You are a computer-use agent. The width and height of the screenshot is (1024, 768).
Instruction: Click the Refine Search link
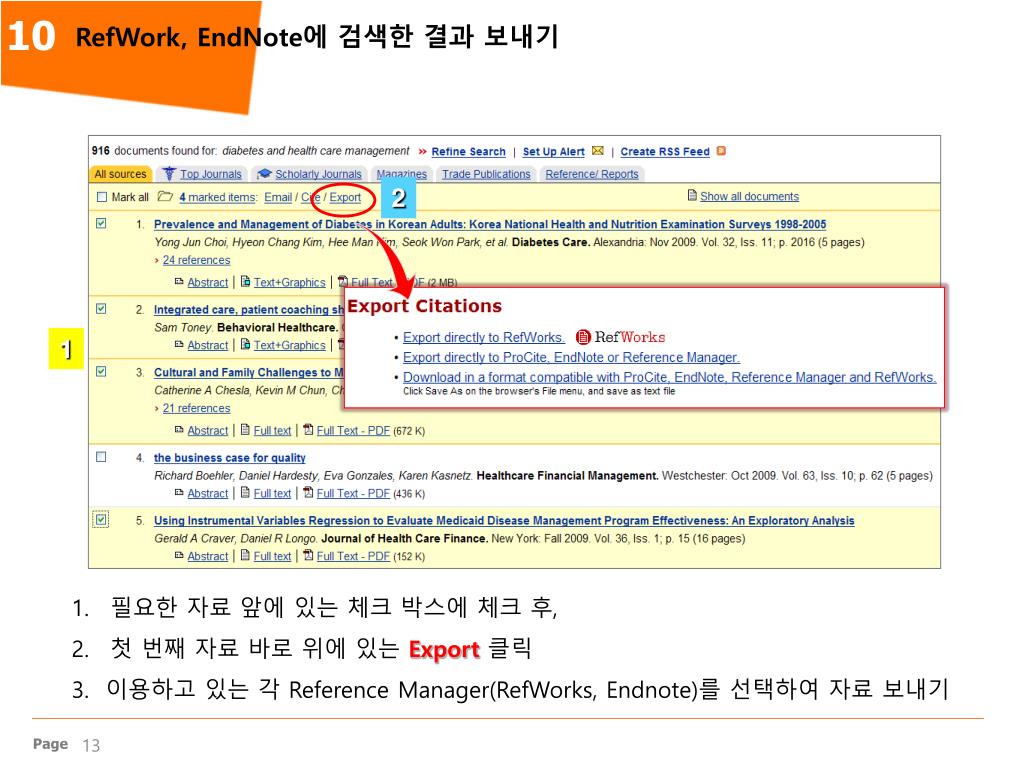point(468,152)
